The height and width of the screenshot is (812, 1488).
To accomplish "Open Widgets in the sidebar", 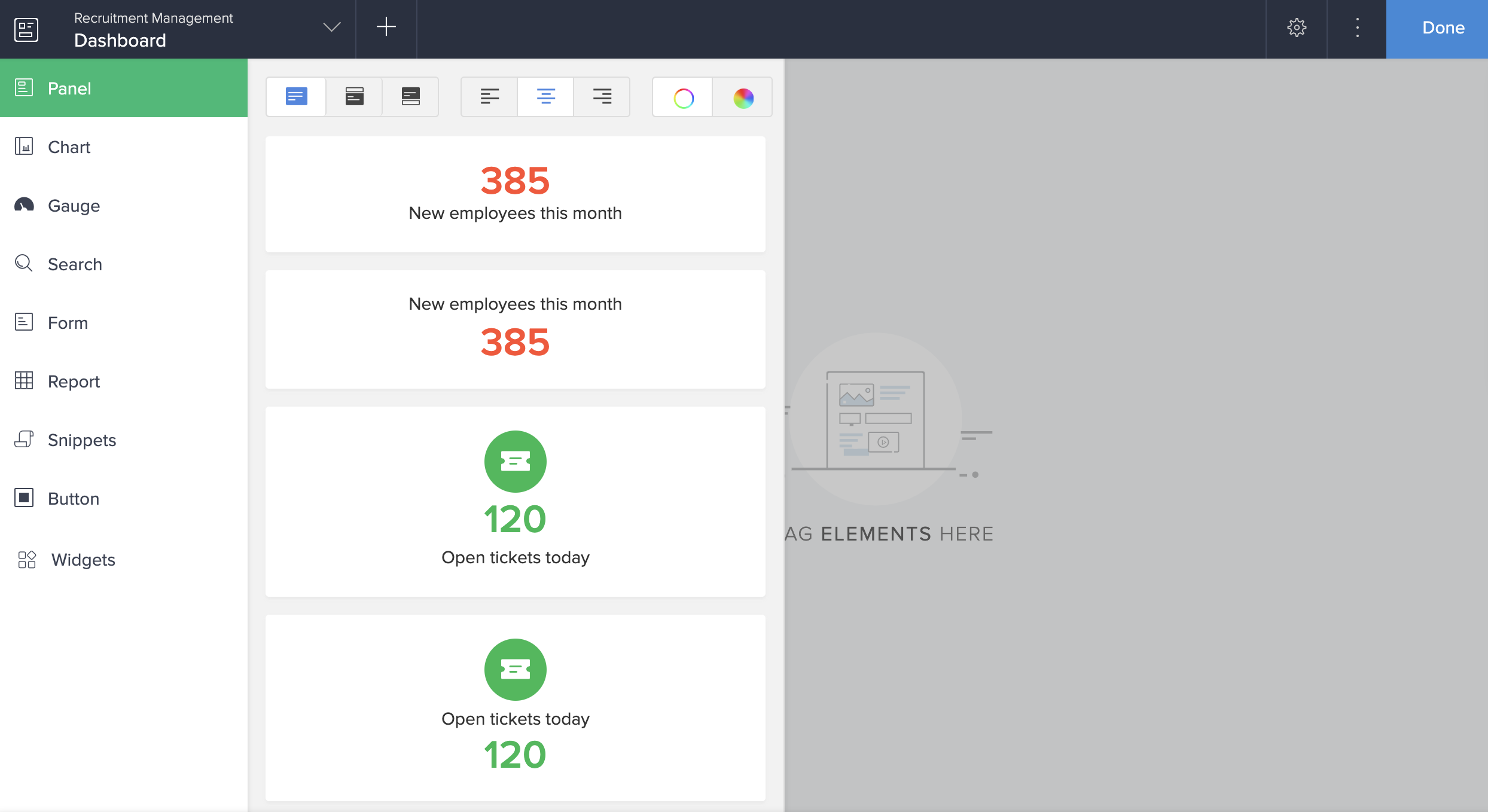I will pyautogui.click(x=83, y=560).
